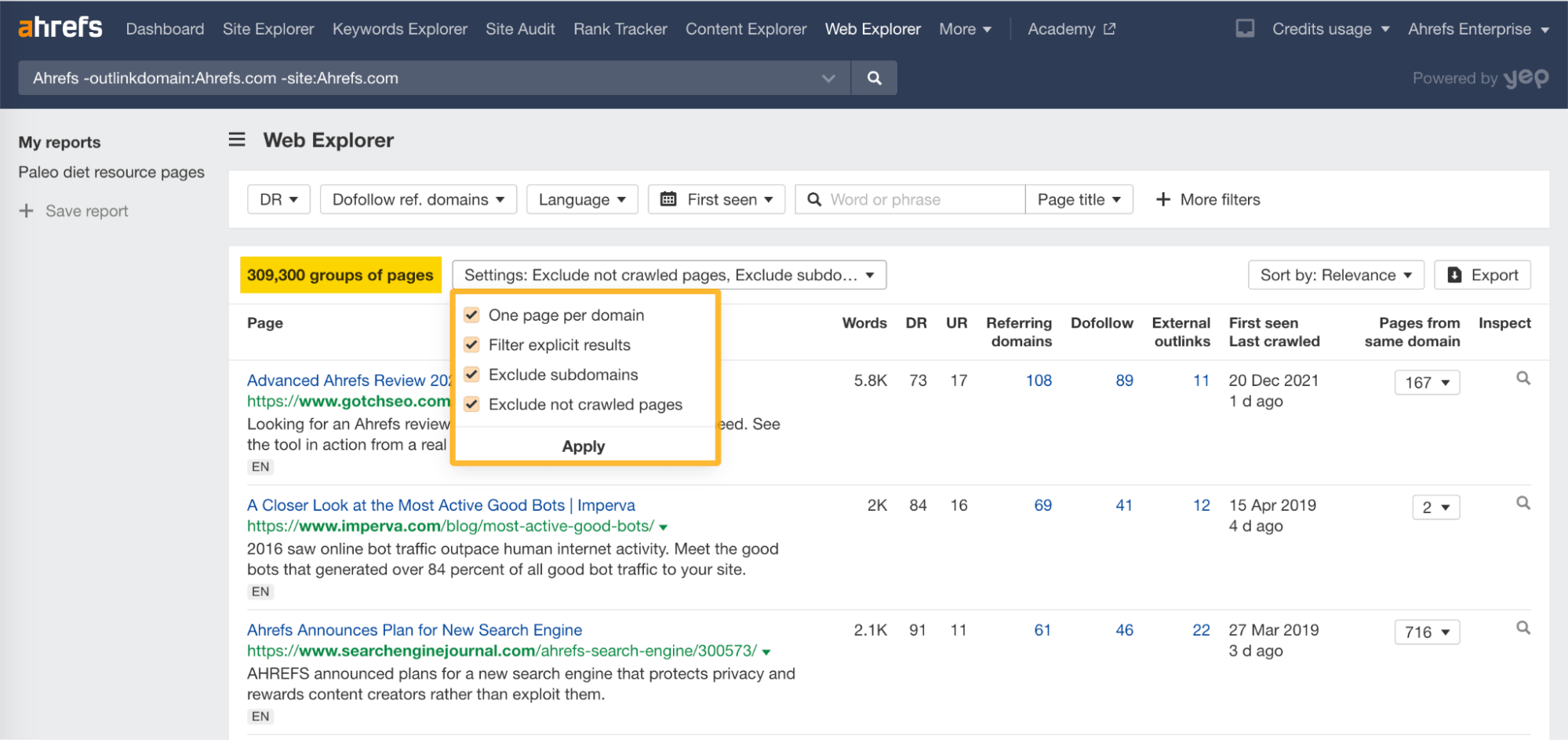Open Paleo diet resource pages report
The width and height of the screenshot is (1568, 740).
click(x=111, y=172)
